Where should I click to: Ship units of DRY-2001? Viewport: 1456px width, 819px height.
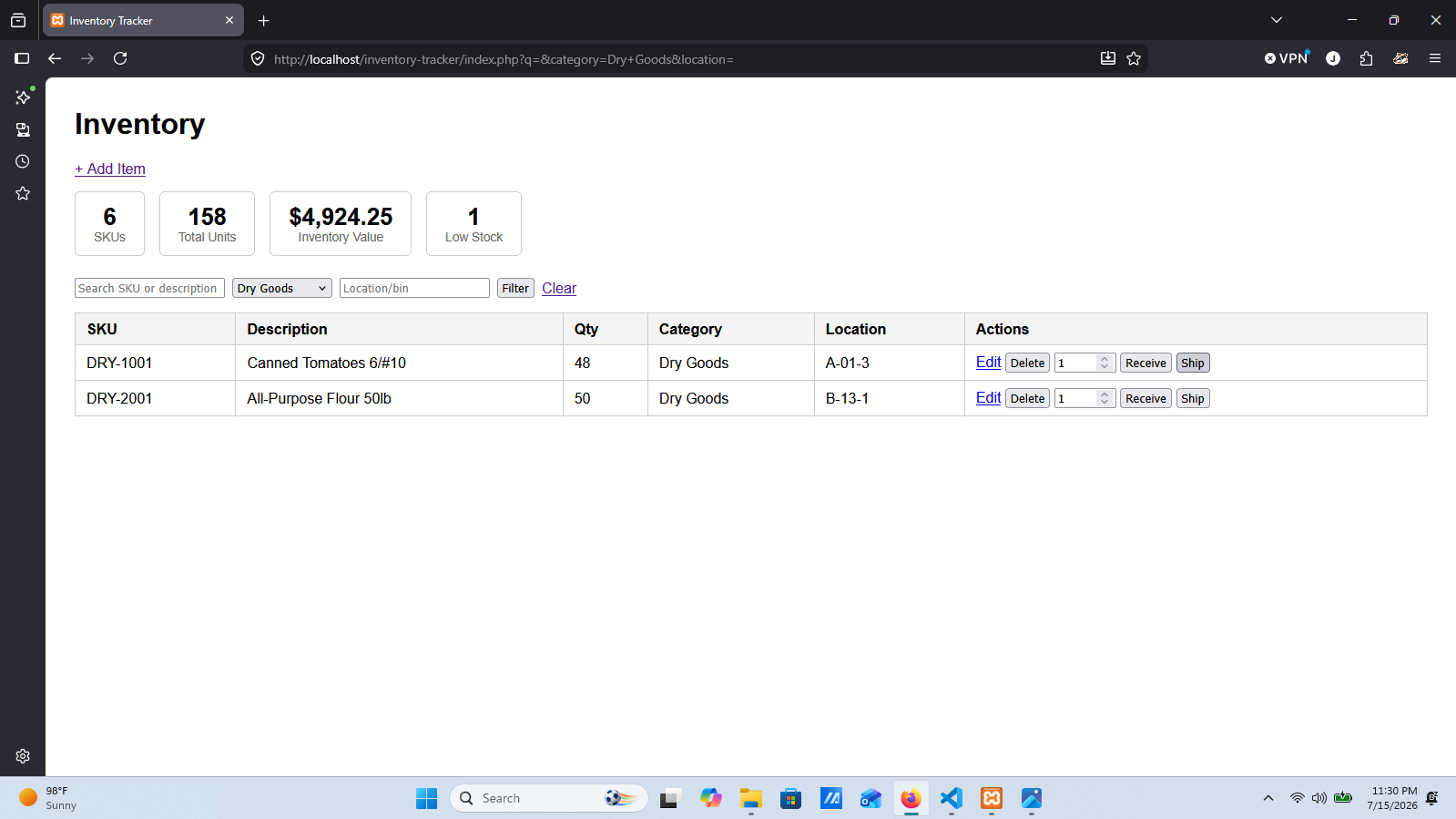point(1193,398)
